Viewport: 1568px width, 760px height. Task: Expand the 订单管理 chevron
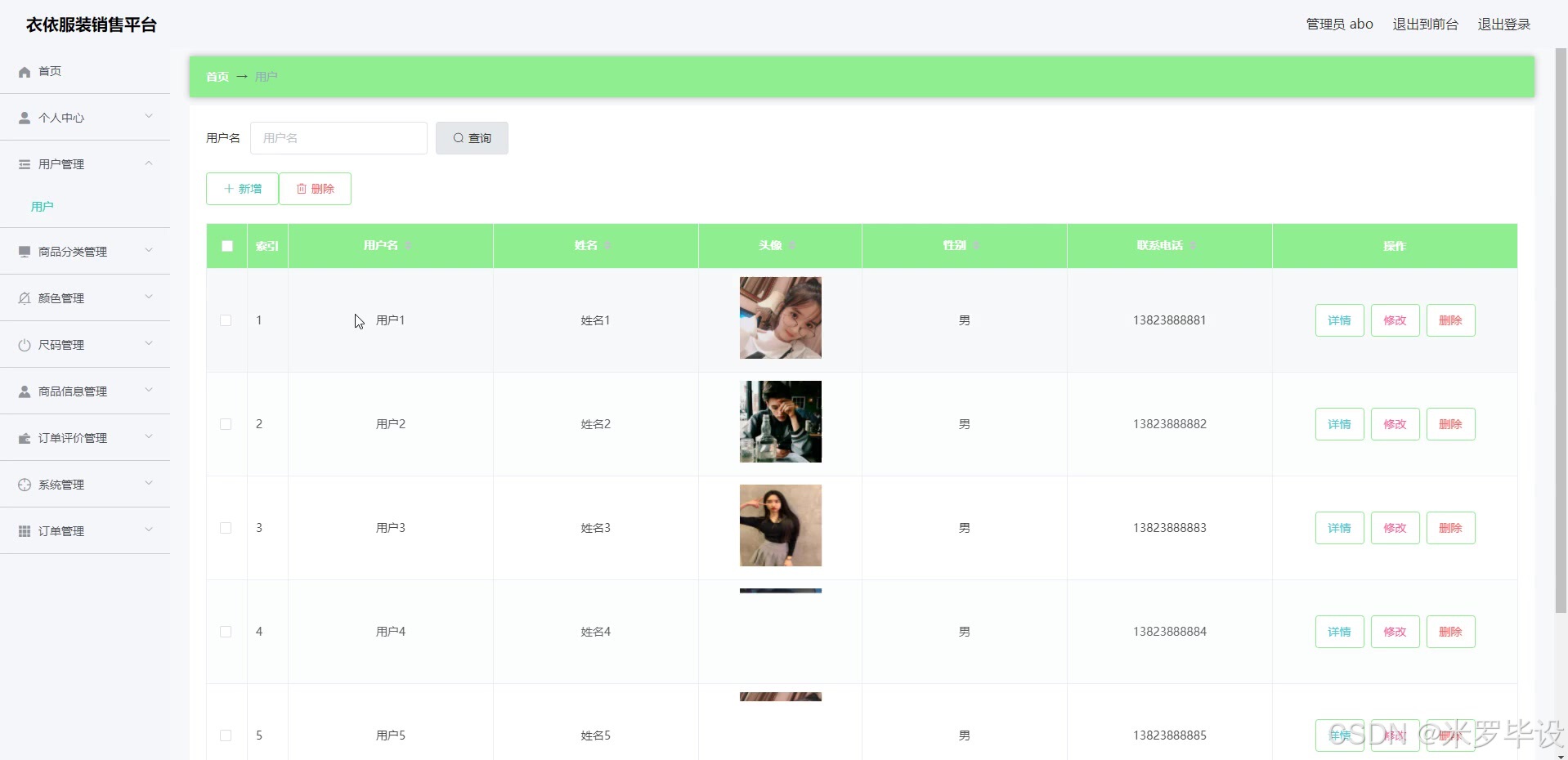149,530
